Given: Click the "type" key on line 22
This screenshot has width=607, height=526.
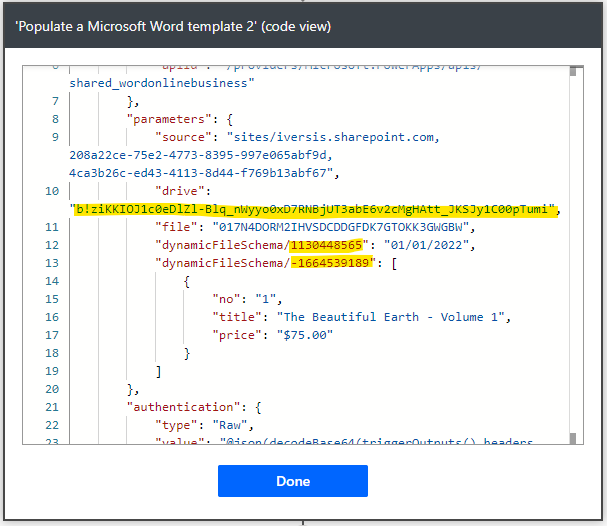Looking at the screenshot, I should pyautogui.click(x=176, y=425).
